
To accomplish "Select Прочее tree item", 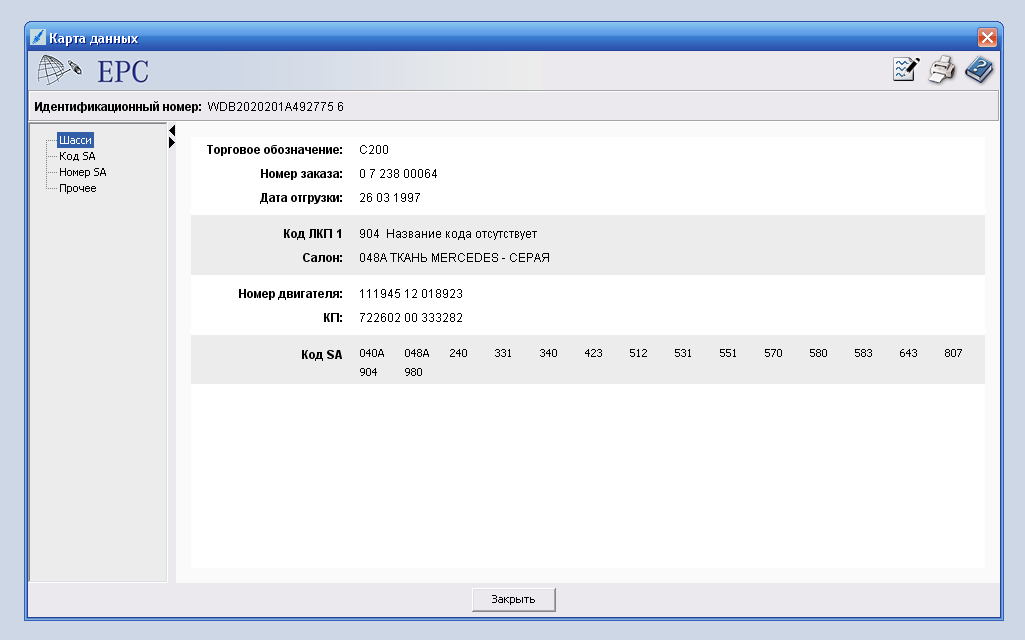I will point(77,188).
